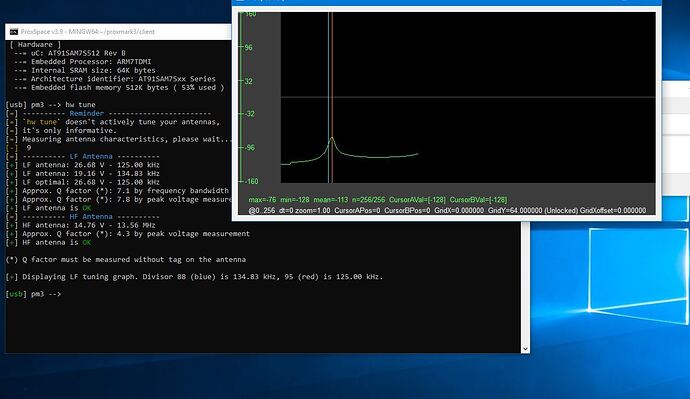Image resolution: width=690 pixels, height=399 pixels.
Task: Click the CursorAVal readout in plot footer
Action: (x=417, y=200)
